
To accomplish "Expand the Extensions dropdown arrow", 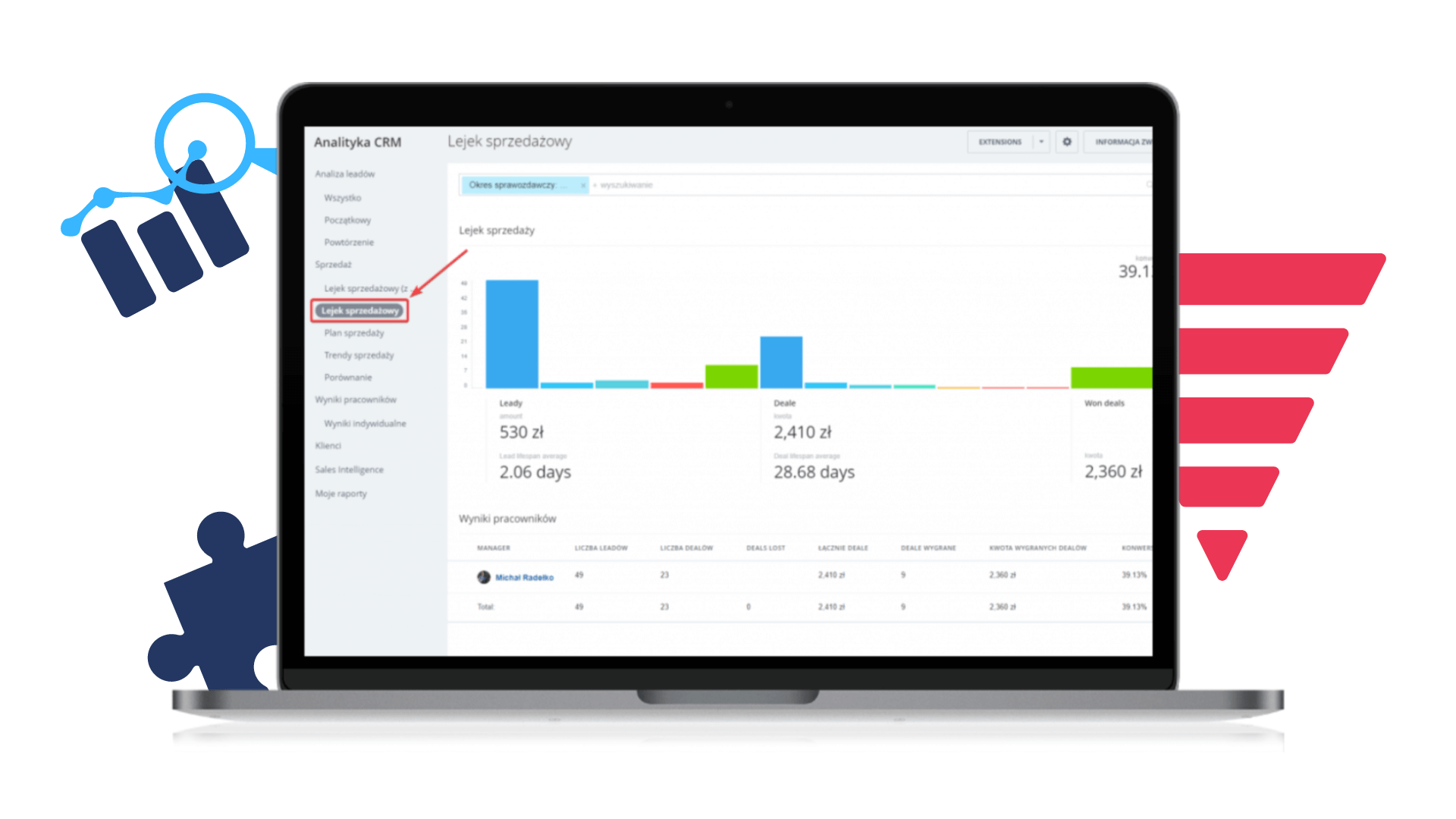I will pos(1041,142).
